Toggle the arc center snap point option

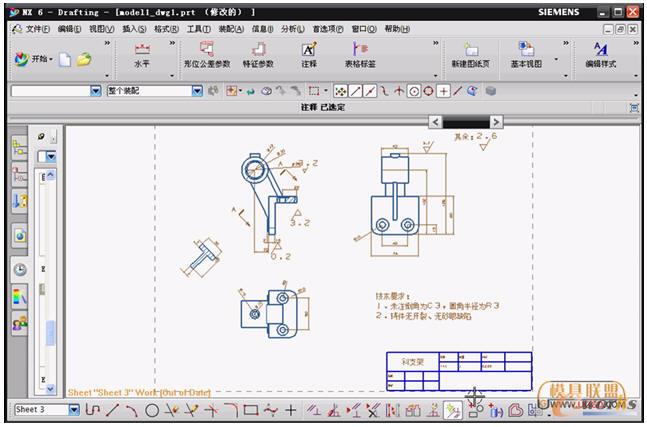[413, 91]
